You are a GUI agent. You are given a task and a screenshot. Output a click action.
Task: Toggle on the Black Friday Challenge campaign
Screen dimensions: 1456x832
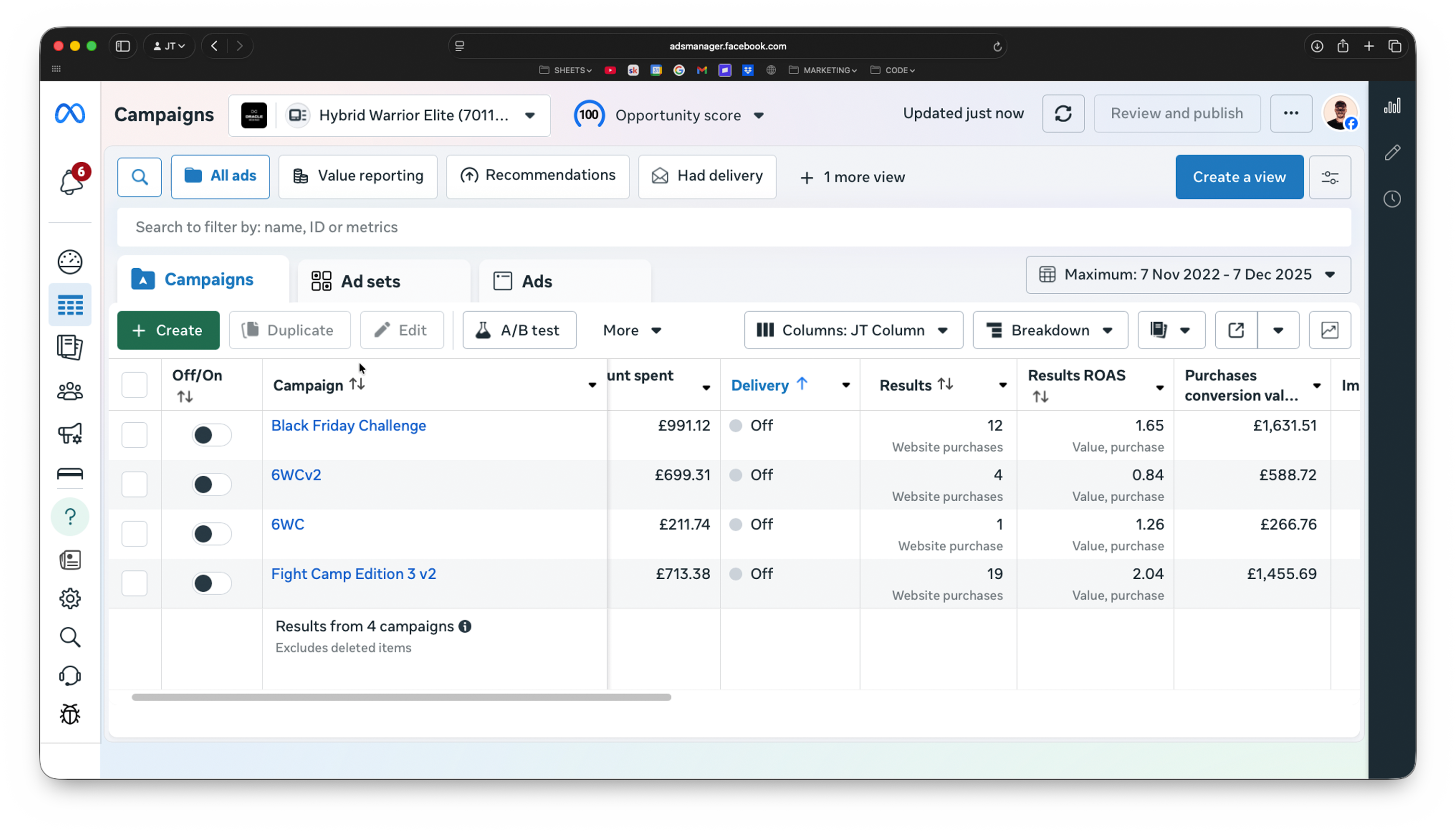[x=211, y=435]
